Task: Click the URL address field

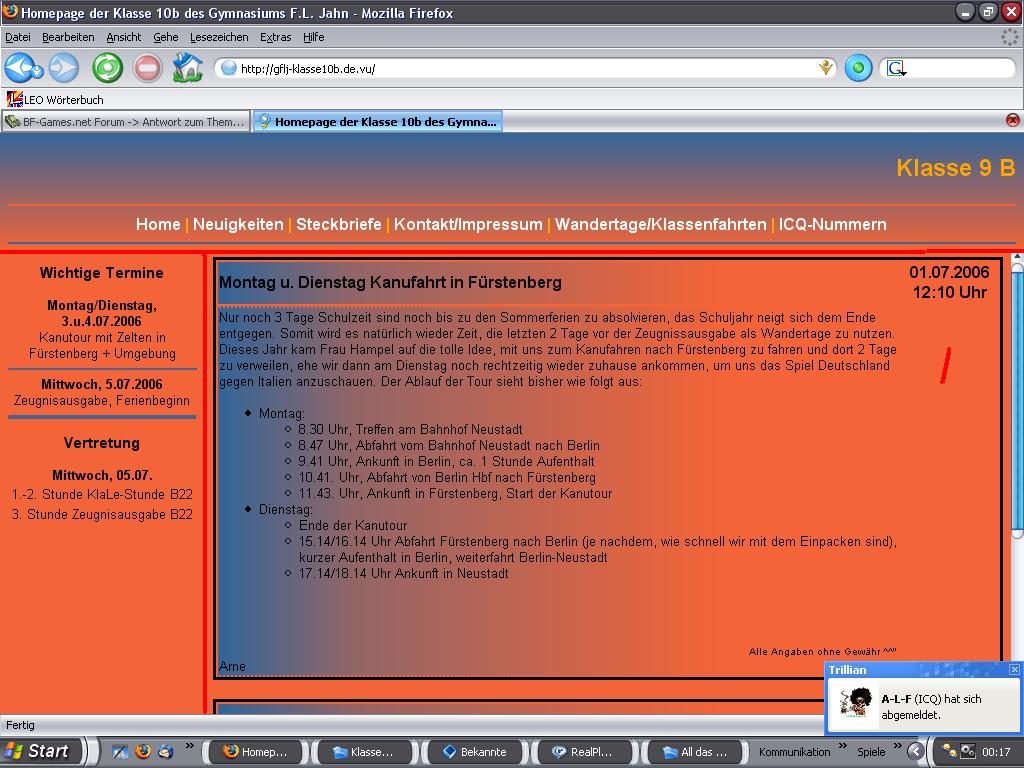Action: tap(520, 69)
